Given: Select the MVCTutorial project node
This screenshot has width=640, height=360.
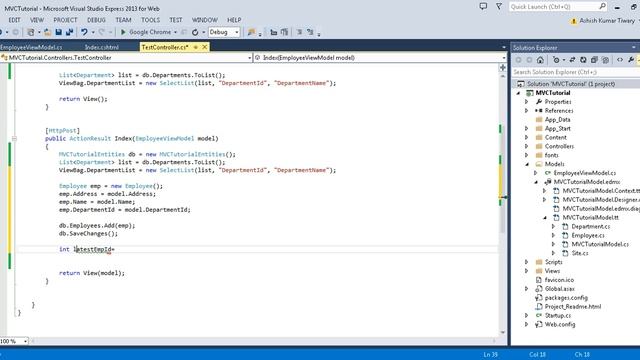Looking at the screenshot, I should pyautogui.click(x=553, y=93).
